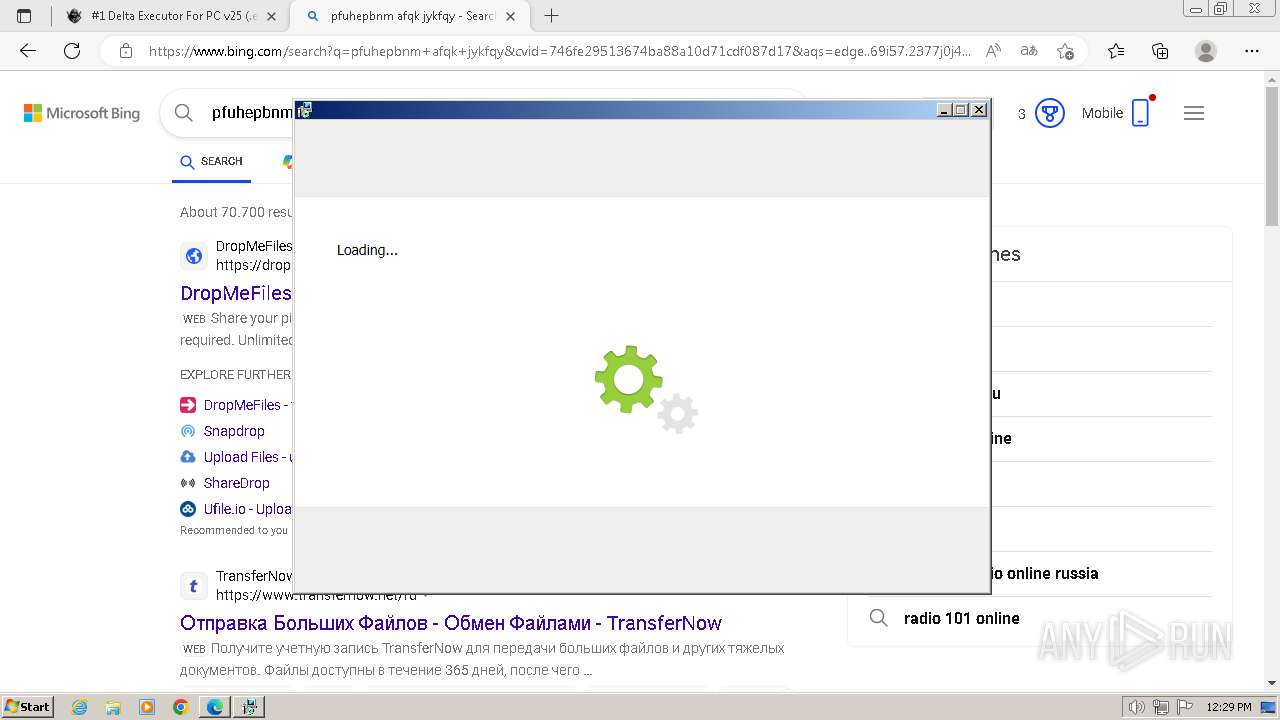
Task: Click the page's vertical scrollbar thumb
Action: [1272, 155]
